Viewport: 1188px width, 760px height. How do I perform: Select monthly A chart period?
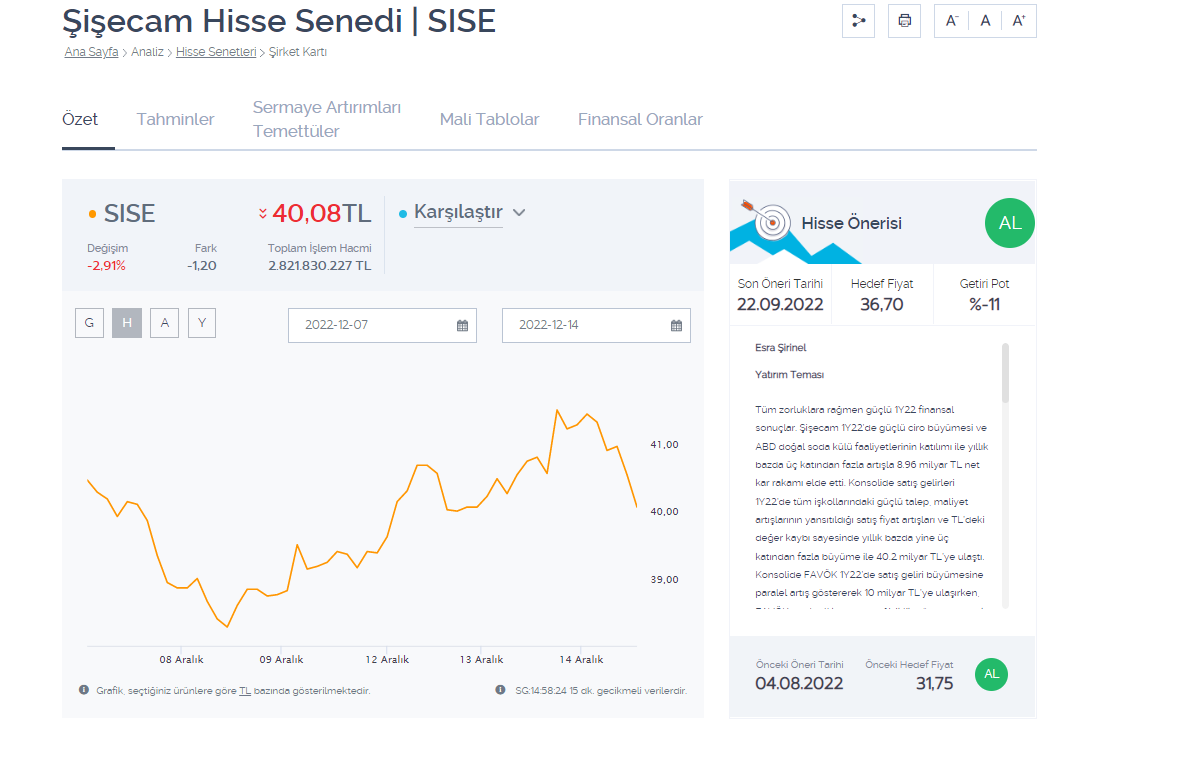(x=164, y=323)
